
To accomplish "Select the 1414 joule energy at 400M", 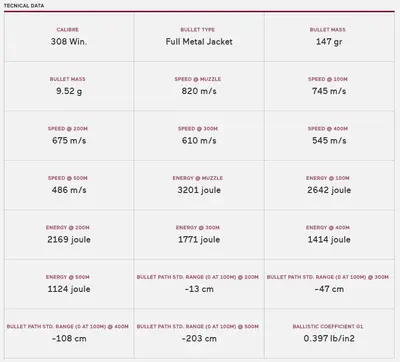I will [x=329, y=239].
